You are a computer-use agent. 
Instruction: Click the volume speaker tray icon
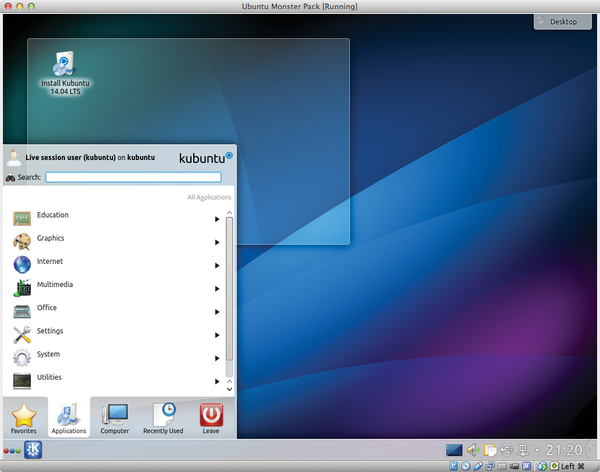click(x=473, y=450)
